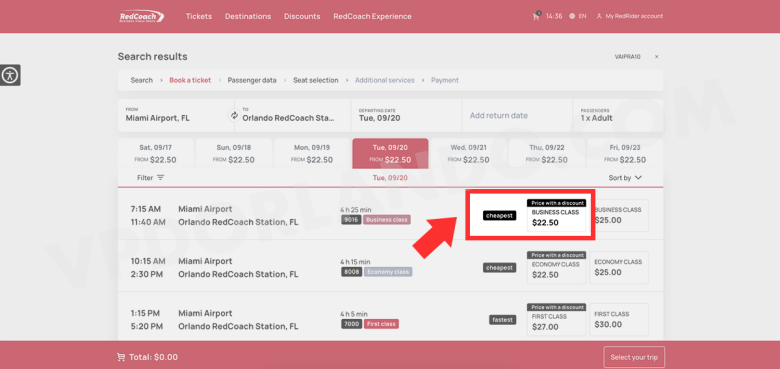Choose discounted Economy Class $22.50 fare
Image resolution: width=780 pixels, height=369 pixels.
tap(557, 268)
